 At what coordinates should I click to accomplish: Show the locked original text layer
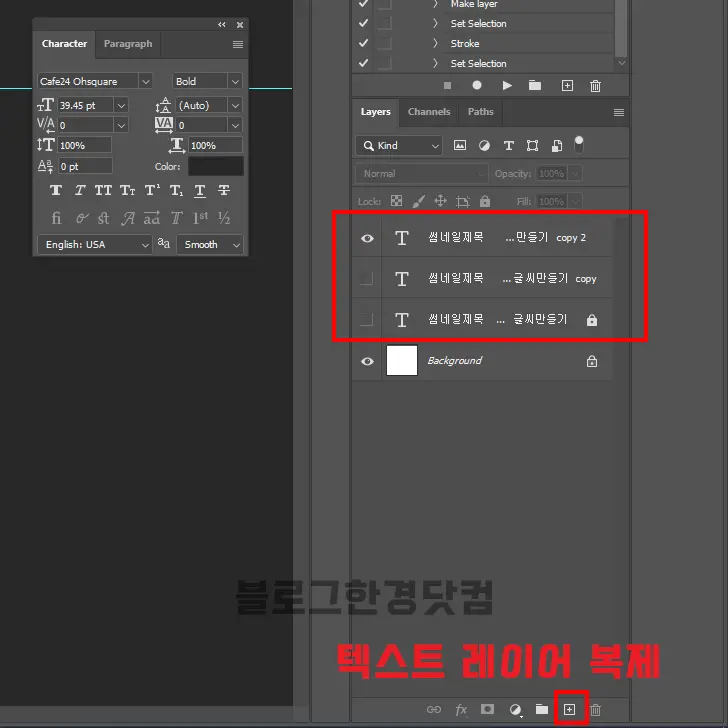click(367, 319)
